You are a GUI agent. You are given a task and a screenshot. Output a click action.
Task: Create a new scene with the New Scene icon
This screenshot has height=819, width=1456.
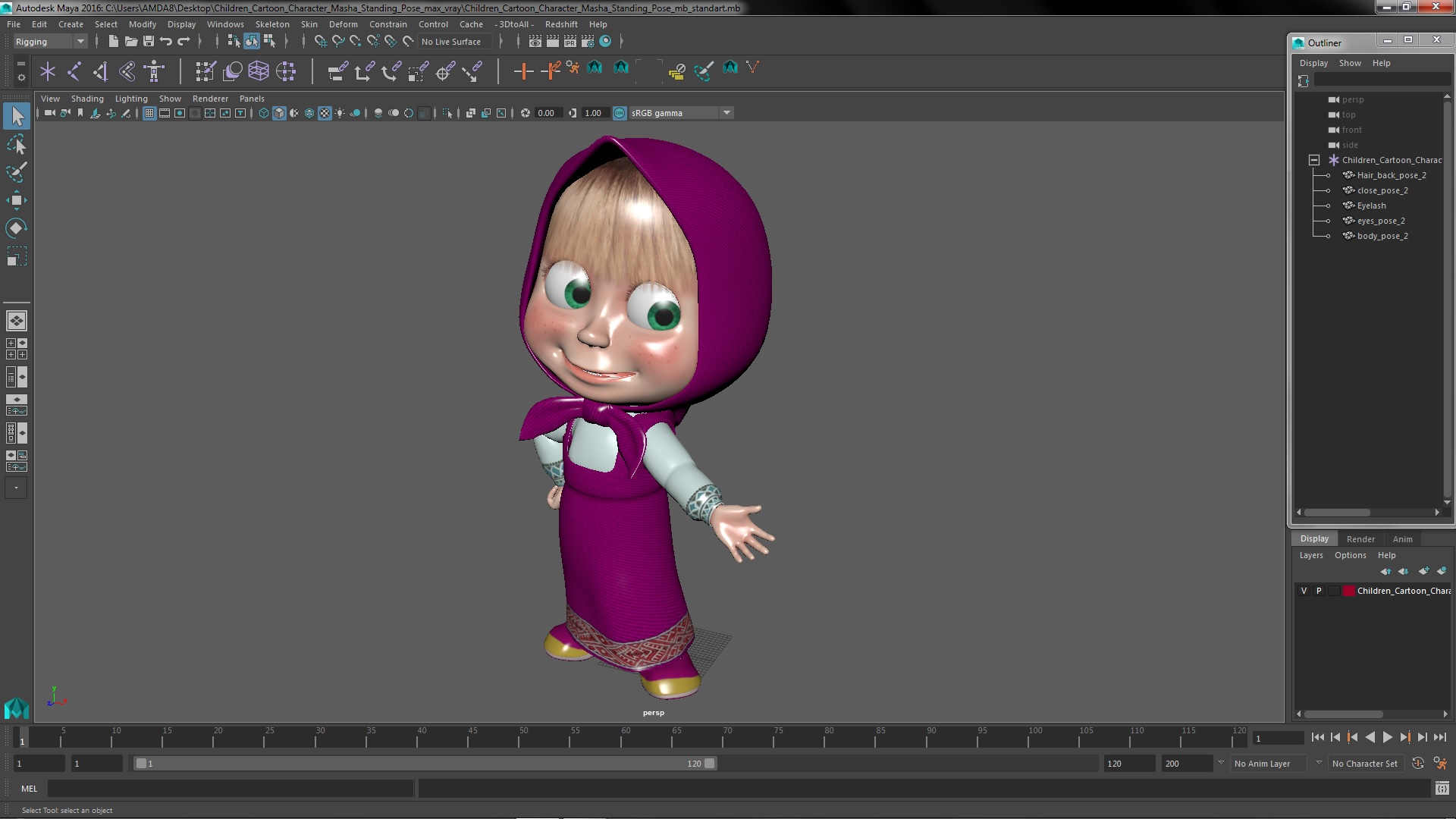coord(114,42)
